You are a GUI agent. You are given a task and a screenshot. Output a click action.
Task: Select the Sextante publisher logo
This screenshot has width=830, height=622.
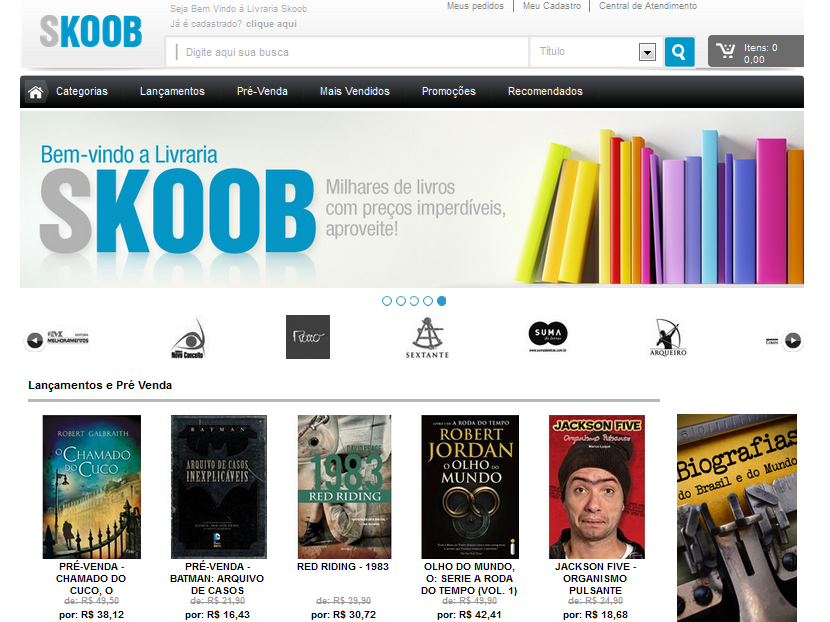pyautogui.click(x=426, y=336)
